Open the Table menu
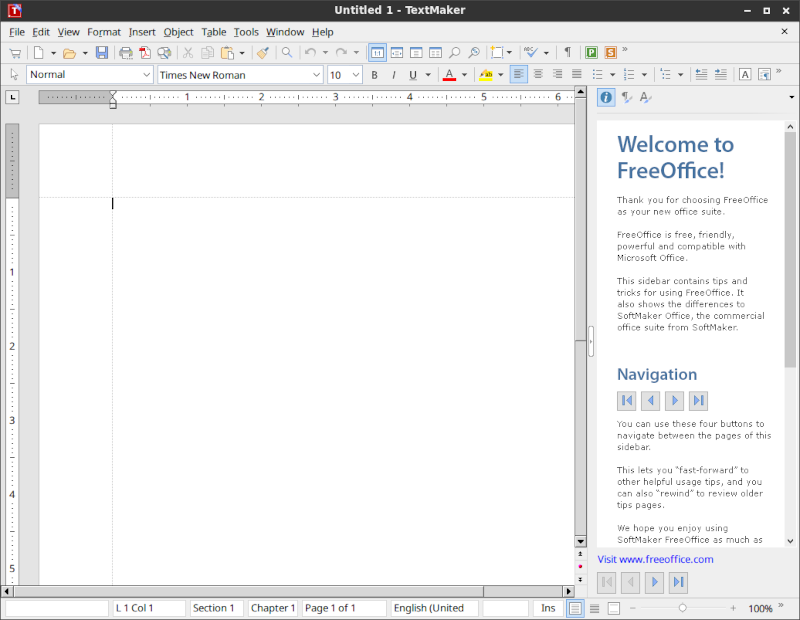Viewport: 800px width, 620px height. 214,32
